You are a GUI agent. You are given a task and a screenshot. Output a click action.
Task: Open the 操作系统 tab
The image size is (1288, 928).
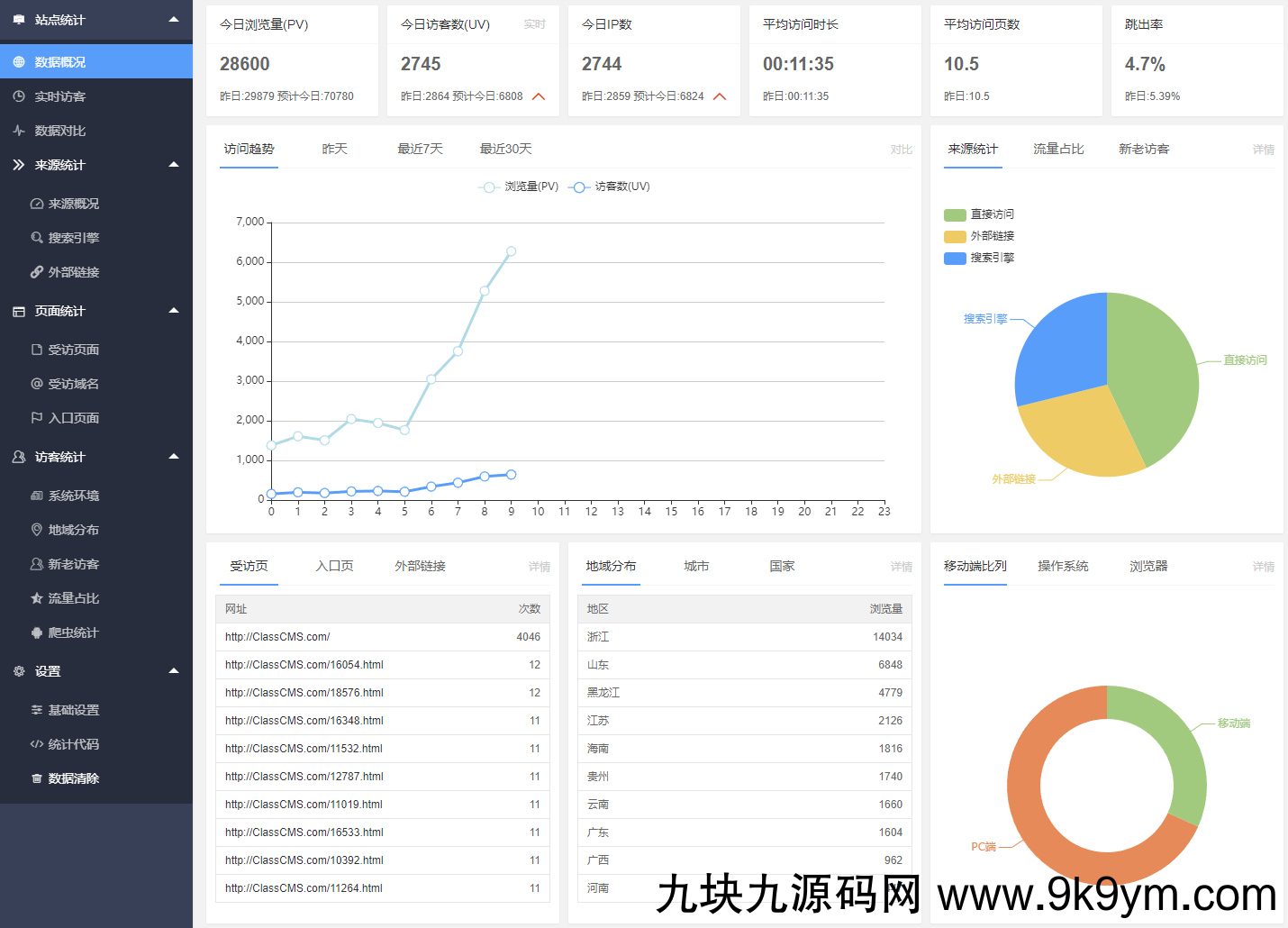coord(1063,566)
